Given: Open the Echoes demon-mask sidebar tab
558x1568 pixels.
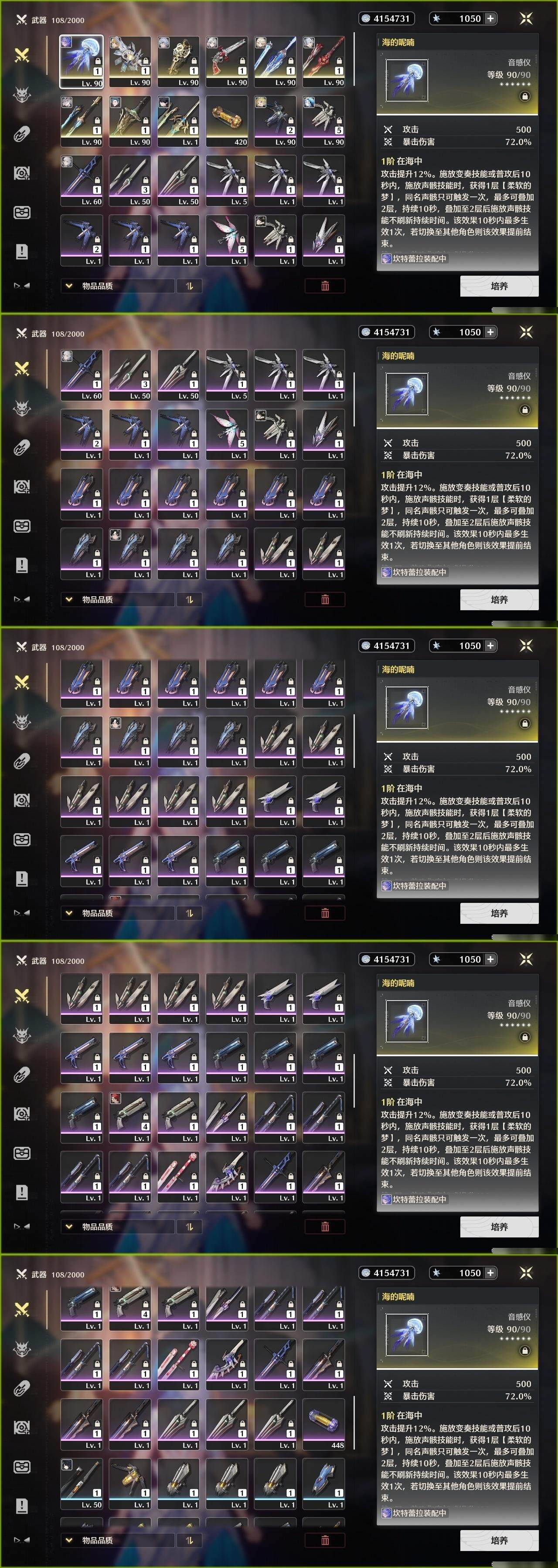Looking at the screenshot, I should pyautogui.click(x=22, y=95).
